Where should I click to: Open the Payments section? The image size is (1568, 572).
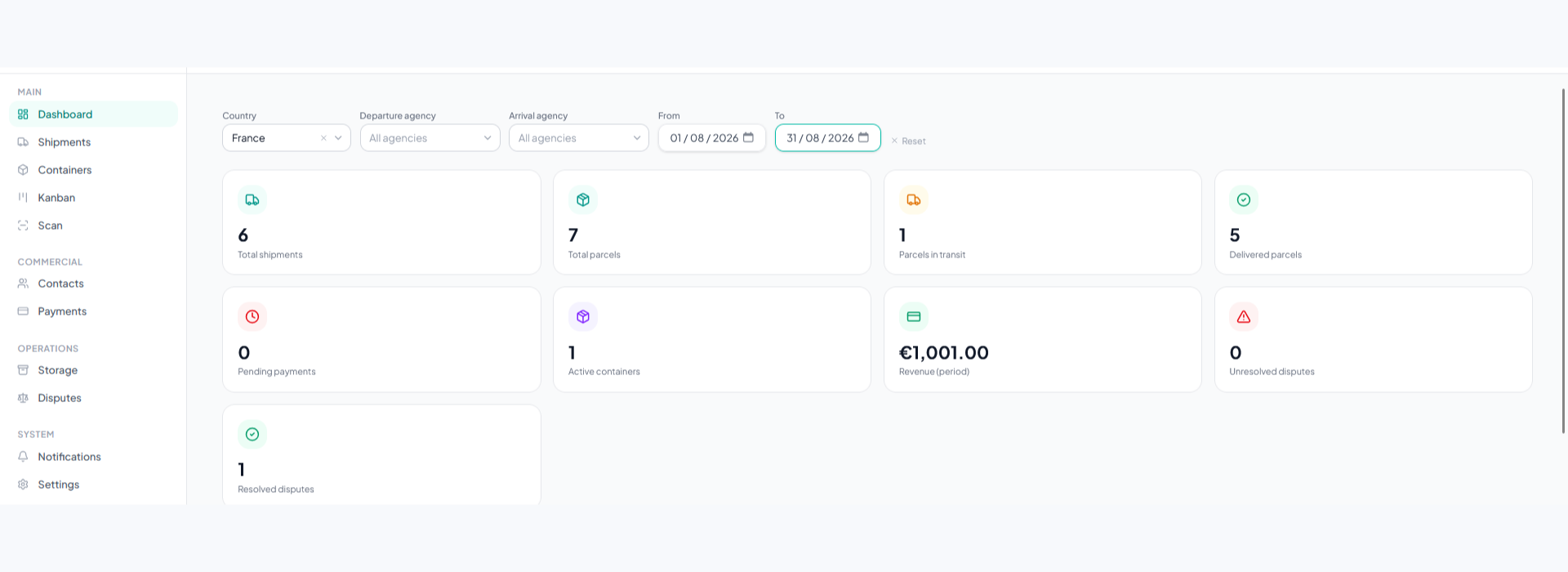click(x=93, y=311)
